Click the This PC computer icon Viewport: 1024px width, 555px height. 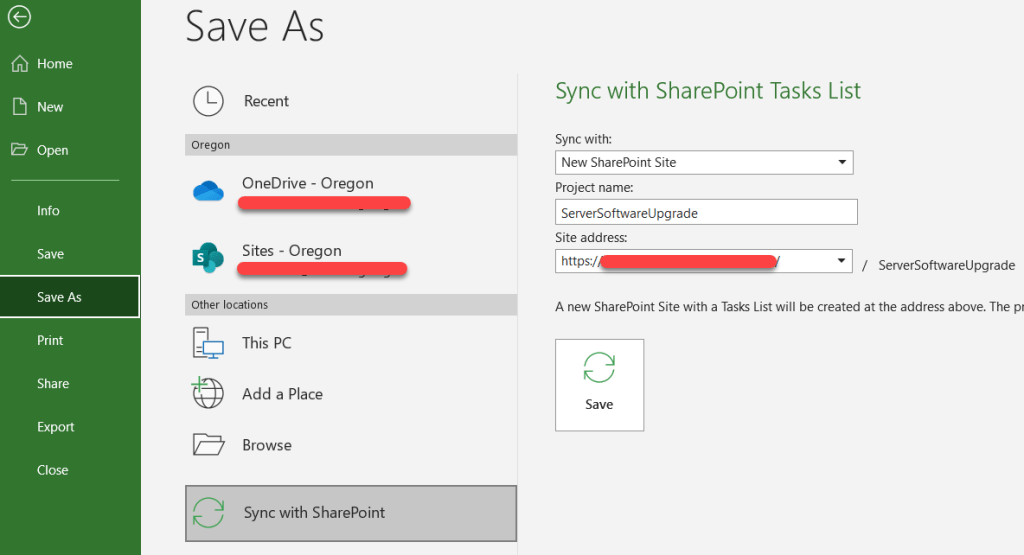(x=208, y=343)
